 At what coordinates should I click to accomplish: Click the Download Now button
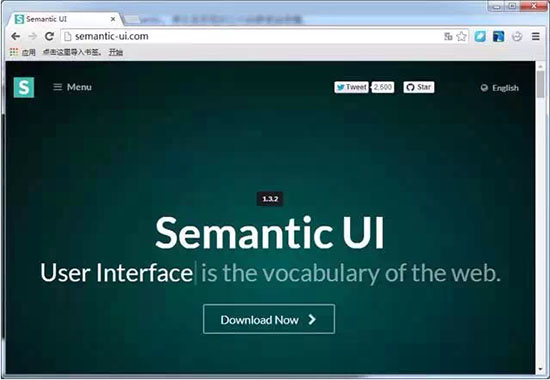269,319
